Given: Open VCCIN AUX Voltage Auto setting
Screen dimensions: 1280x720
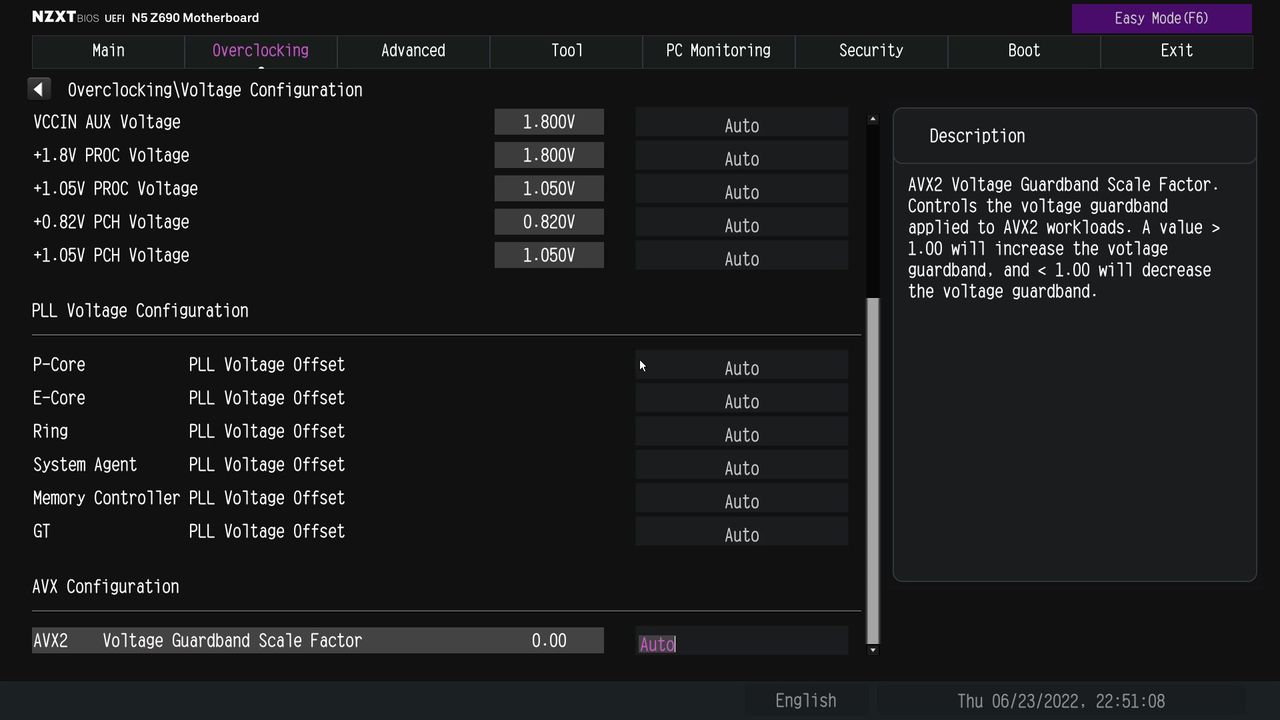Looking at the screenshot, I should [742, 123].
